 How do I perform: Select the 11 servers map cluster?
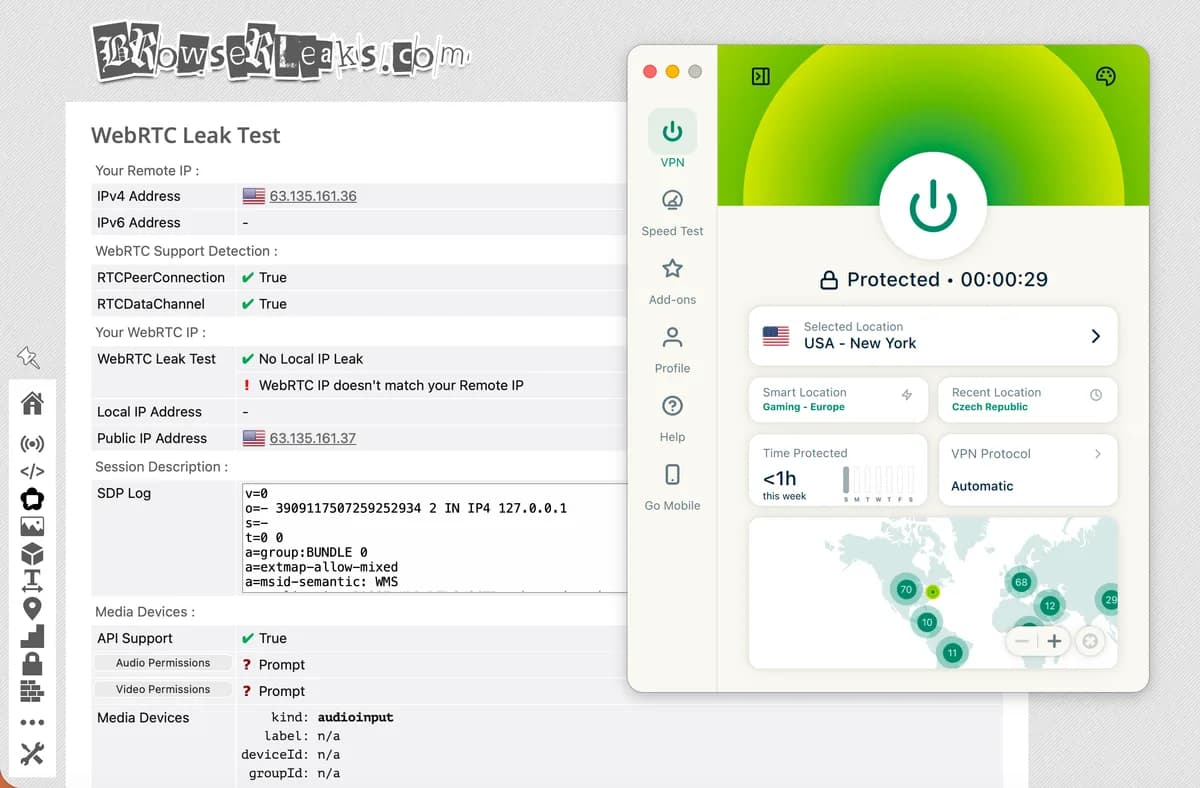[x=951, y=653]
